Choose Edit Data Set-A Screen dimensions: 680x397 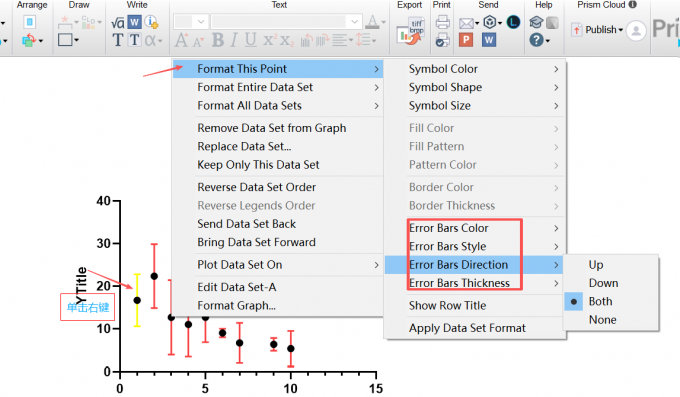(237, 287)
